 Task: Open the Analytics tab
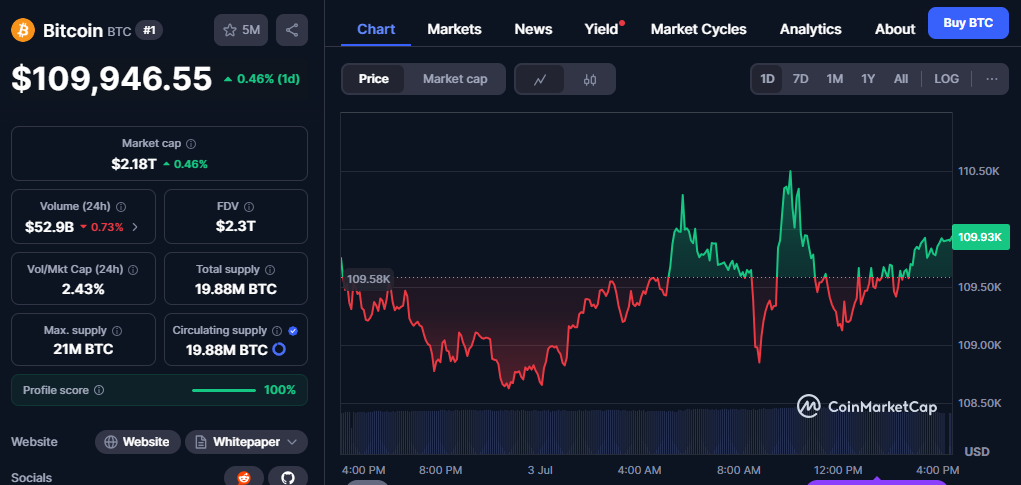click(x=811, y=29)
